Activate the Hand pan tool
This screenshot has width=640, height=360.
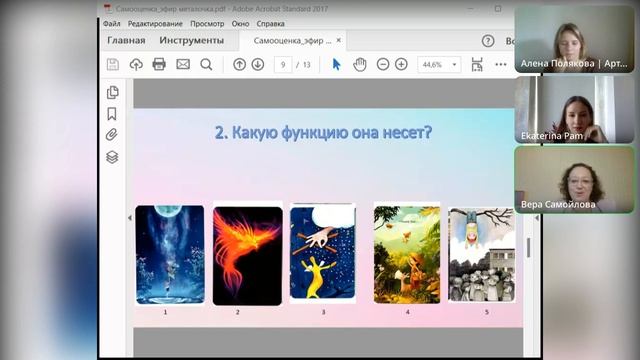pos(360,64)
